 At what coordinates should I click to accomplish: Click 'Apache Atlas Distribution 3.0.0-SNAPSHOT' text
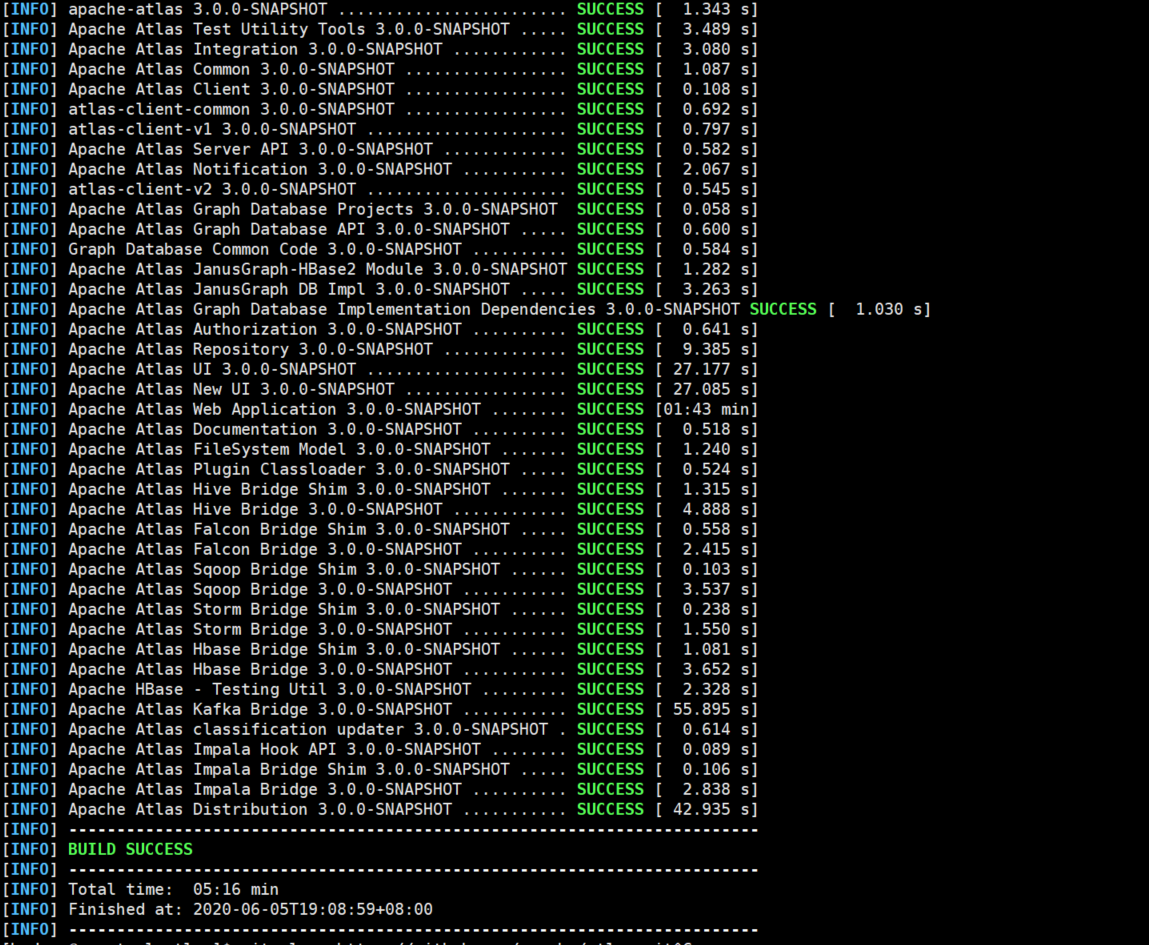[x=260, y=809]
